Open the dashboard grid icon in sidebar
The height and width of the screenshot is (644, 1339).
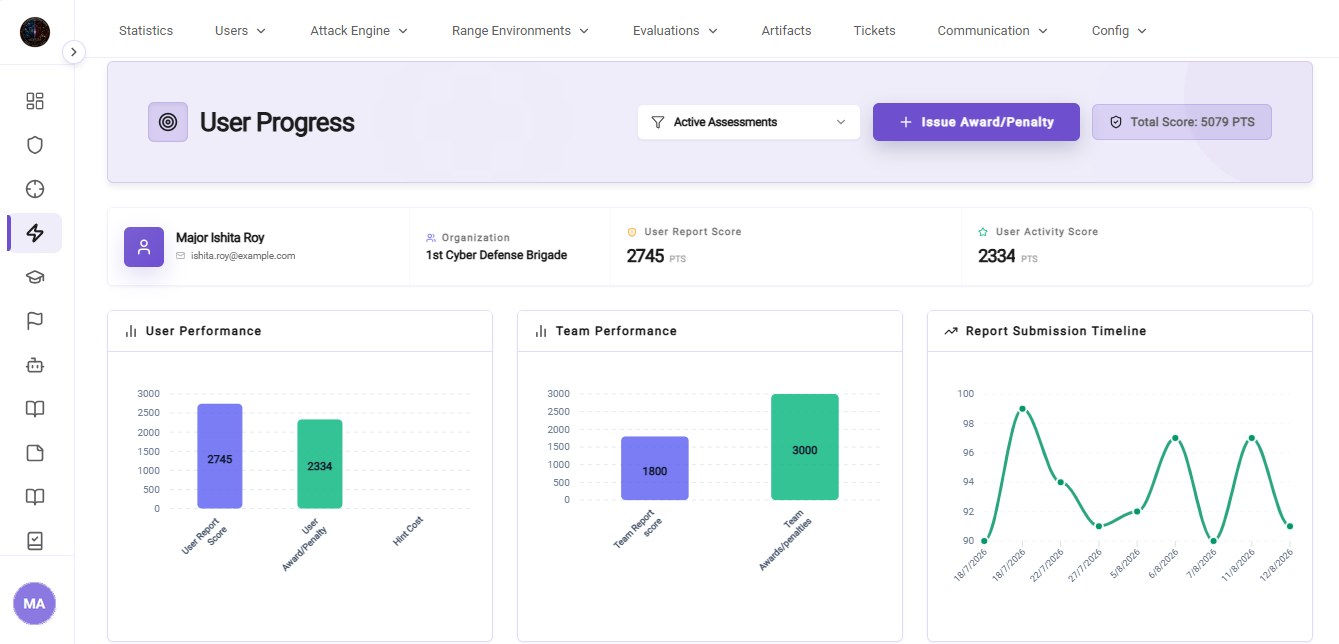(x=35, y=101)
